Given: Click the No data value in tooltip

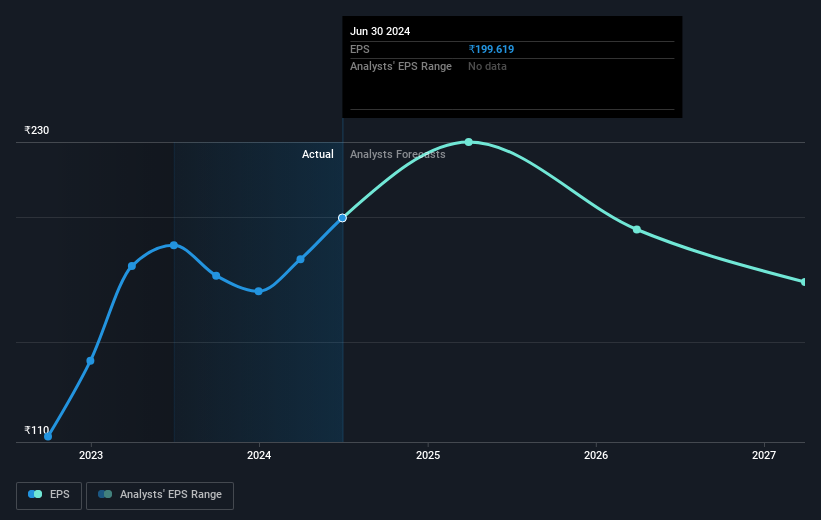Looking at the screenshot, I should [487, 67].
